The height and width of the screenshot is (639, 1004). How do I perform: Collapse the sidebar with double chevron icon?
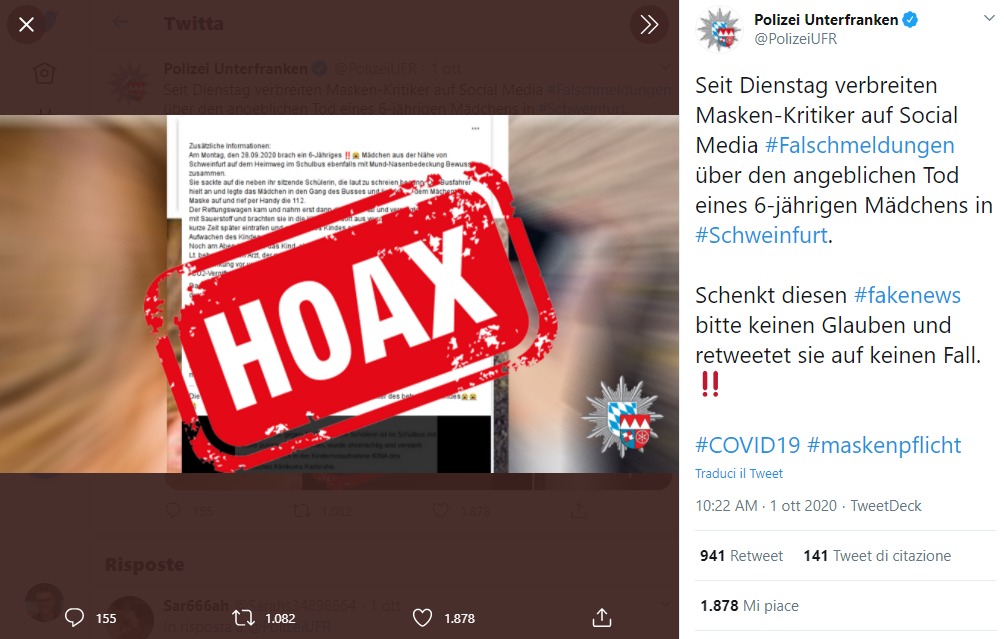tap(649, 24)
